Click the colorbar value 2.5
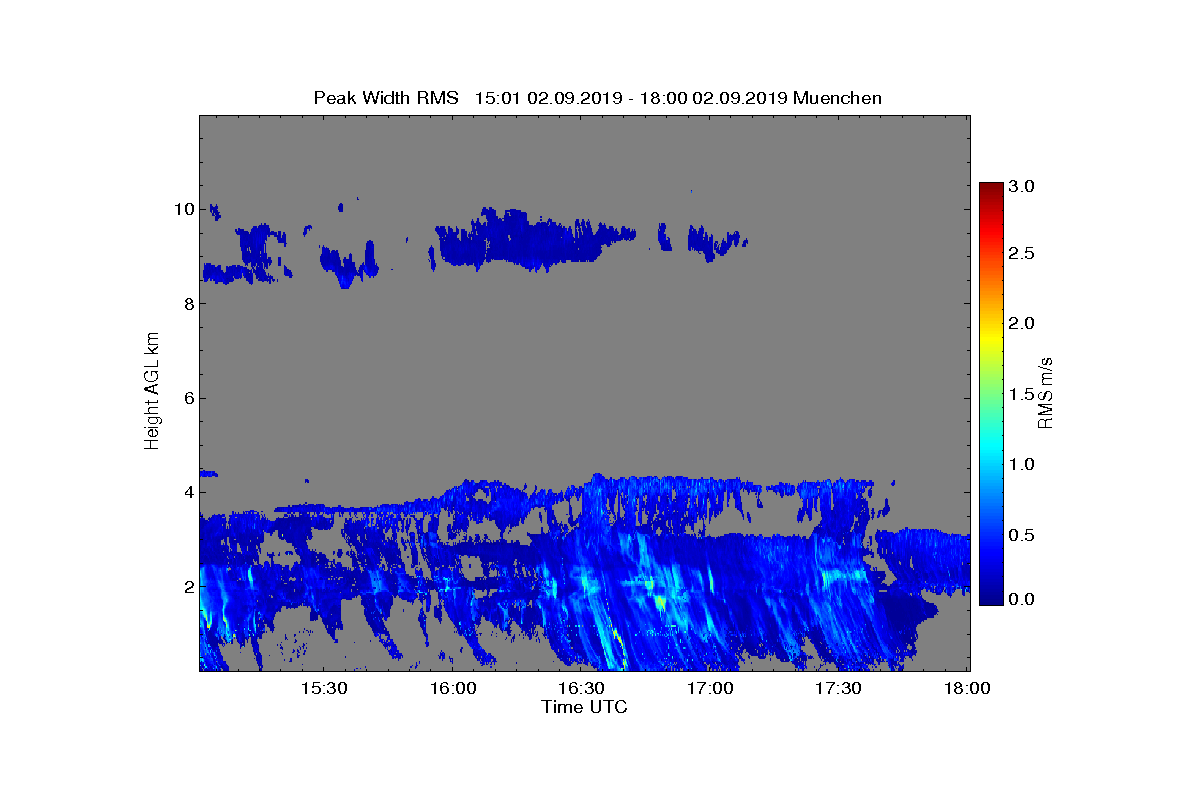1200x800 pixels. point(1022,254)
